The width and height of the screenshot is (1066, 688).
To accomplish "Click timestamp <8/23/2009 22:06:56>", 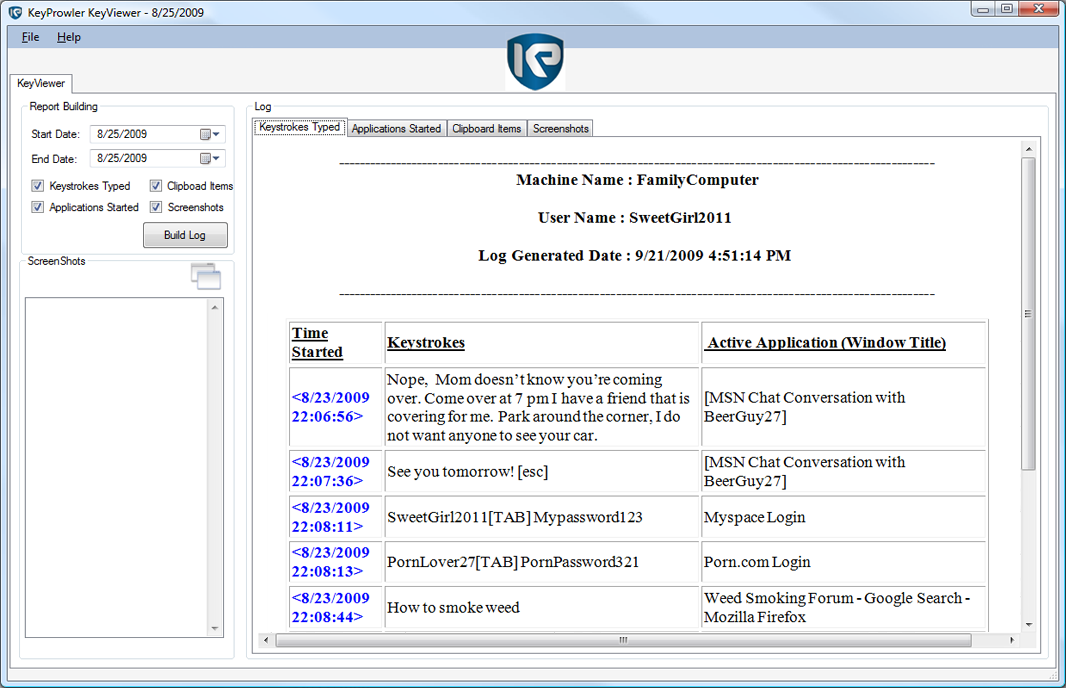I will click(x=330, y=407).
